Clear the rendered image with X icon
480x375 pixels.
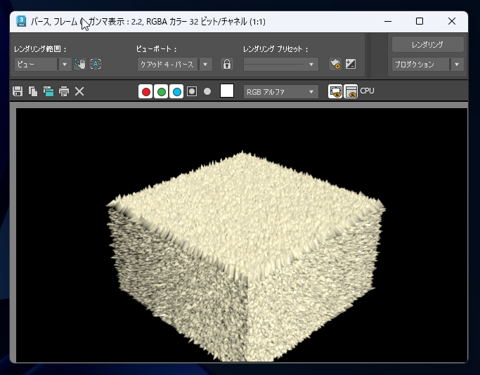point(79,91)
